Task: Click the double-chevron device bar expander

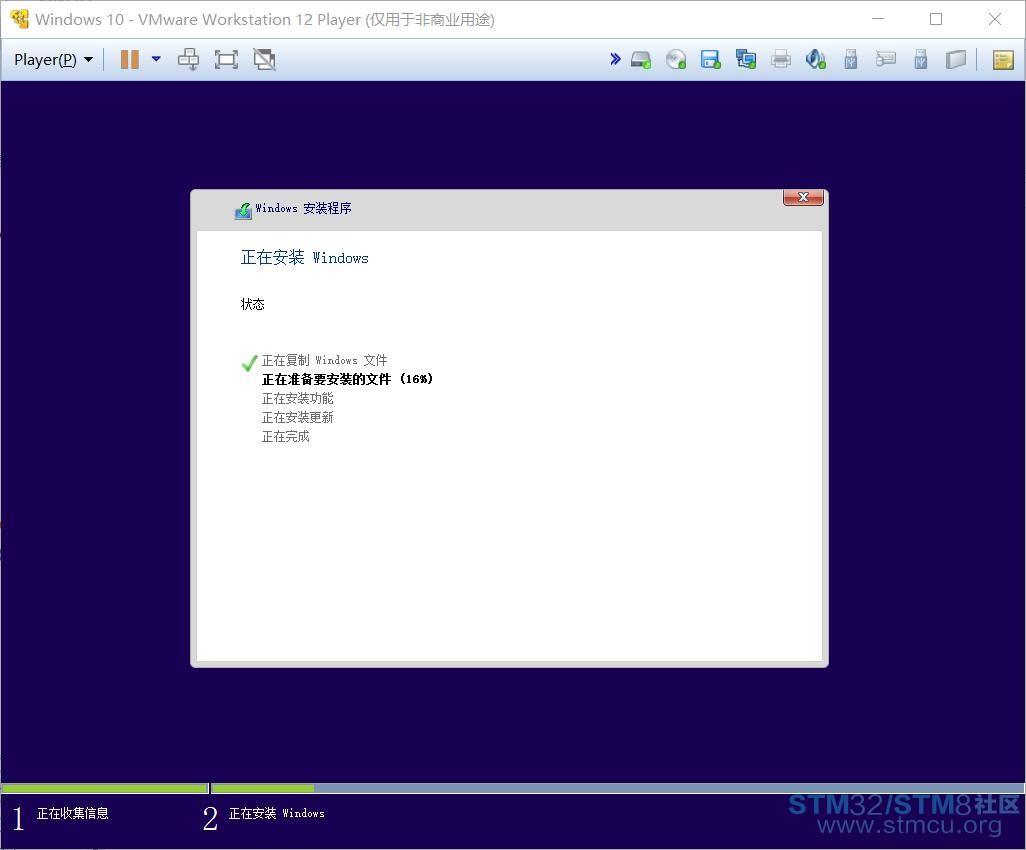Action: point(615,59)
